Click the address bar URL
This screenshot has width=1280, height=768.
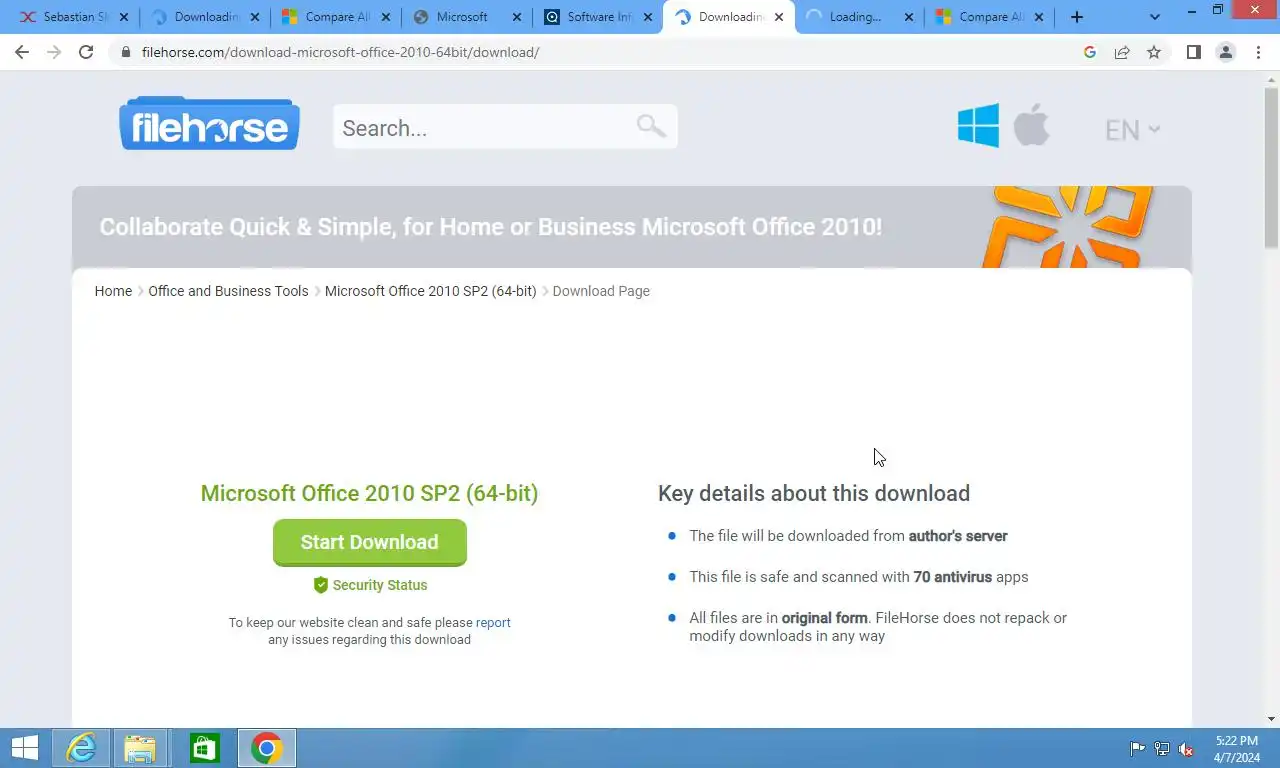click(340, 52)
